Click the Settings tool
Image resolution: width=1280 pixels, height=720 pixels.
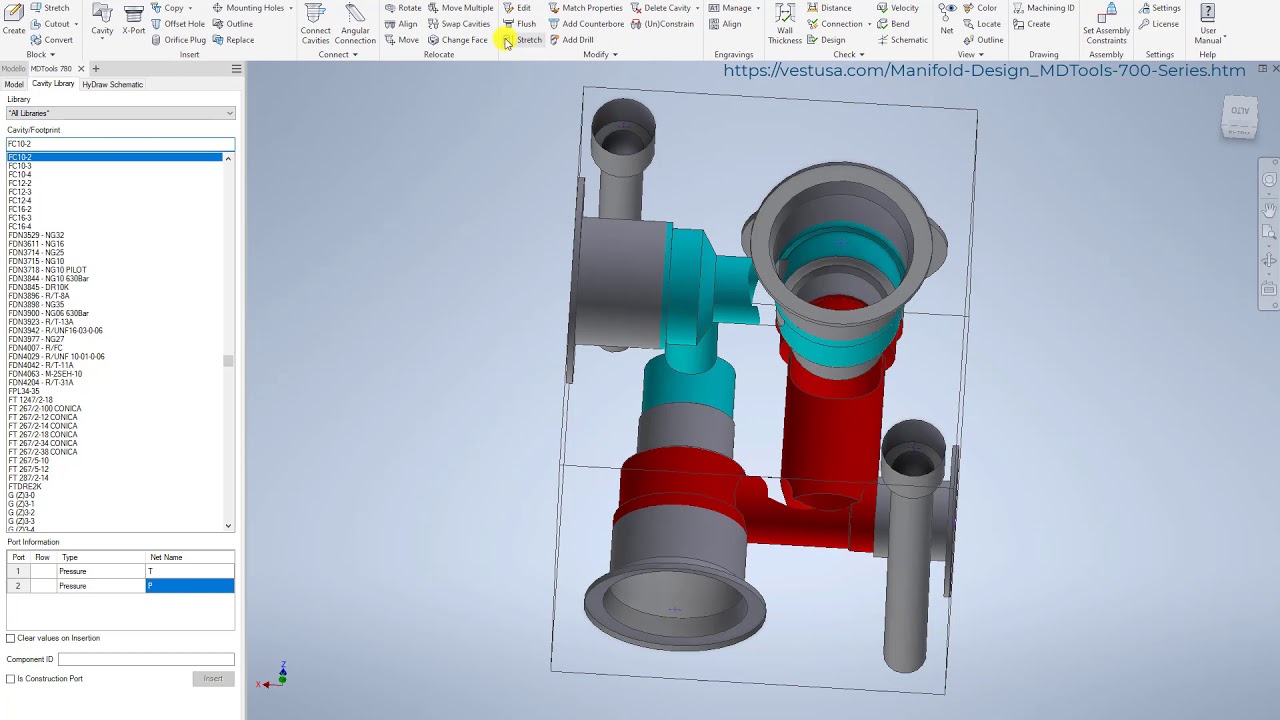(x=1159, y=8)
